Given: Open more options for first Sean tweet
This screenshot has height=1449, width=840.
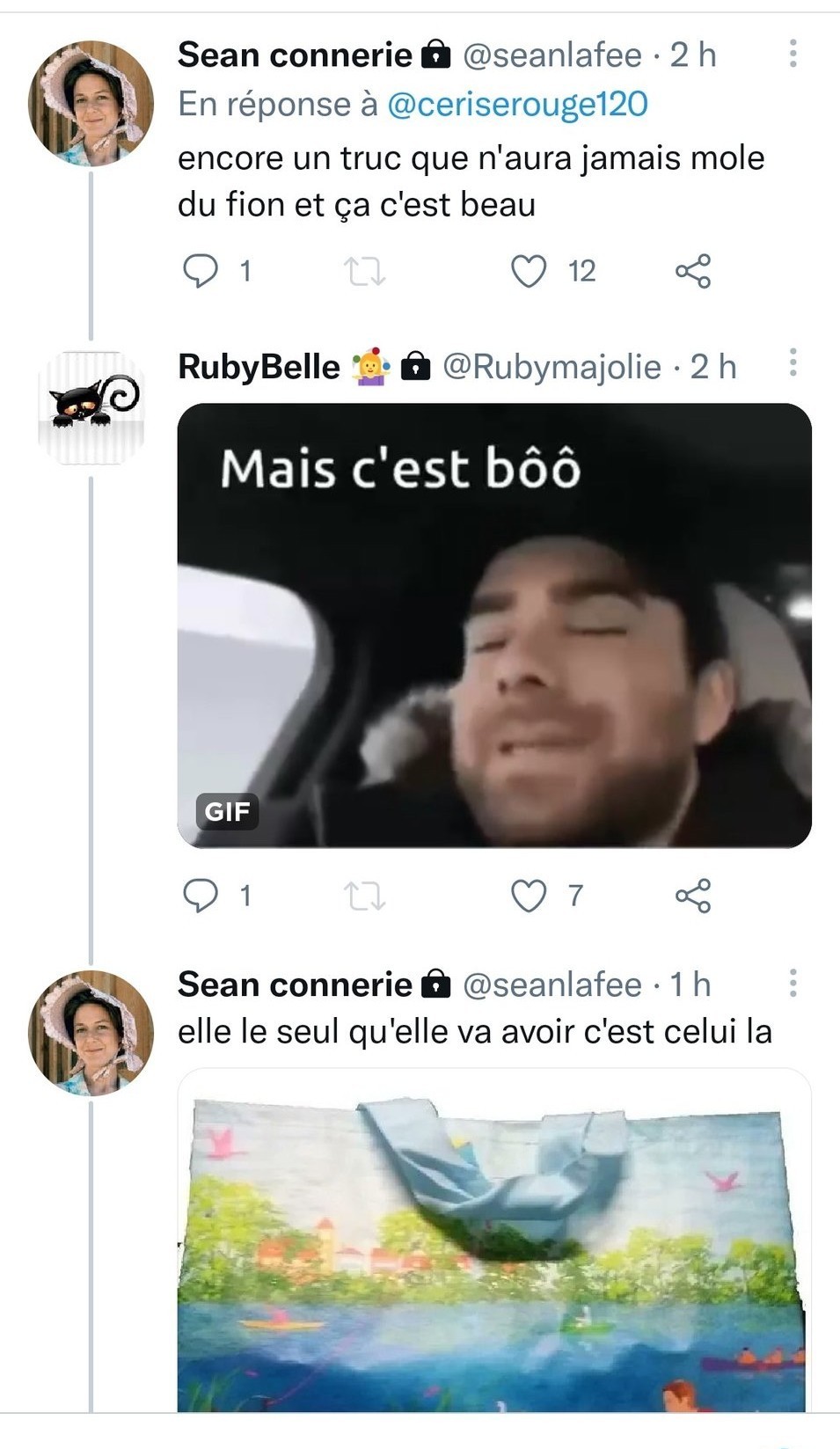Looking at the screenshot, I should point(793,54).
